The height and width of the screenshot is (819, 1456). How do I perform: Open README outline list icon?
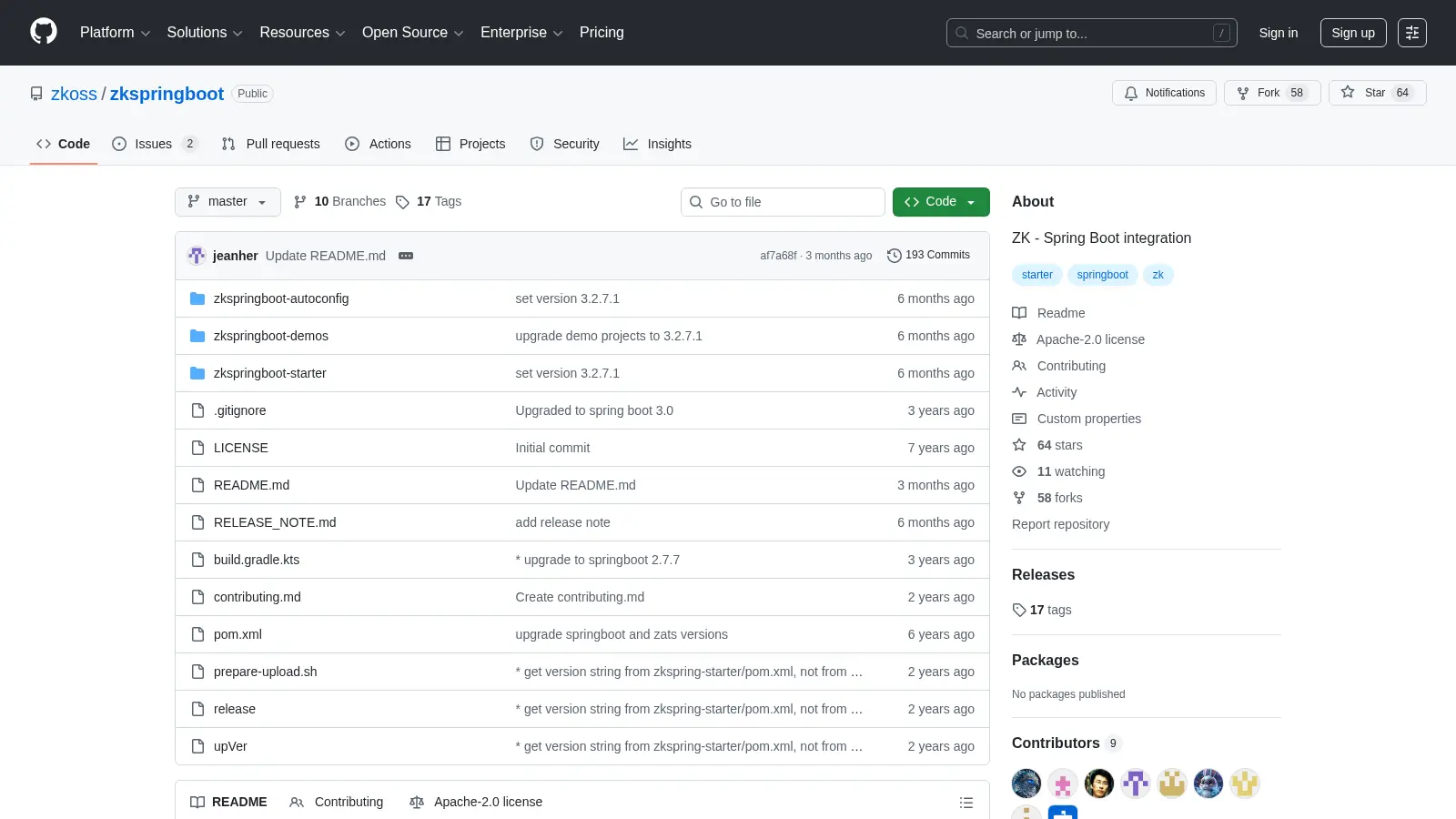(x=966, y=803)
